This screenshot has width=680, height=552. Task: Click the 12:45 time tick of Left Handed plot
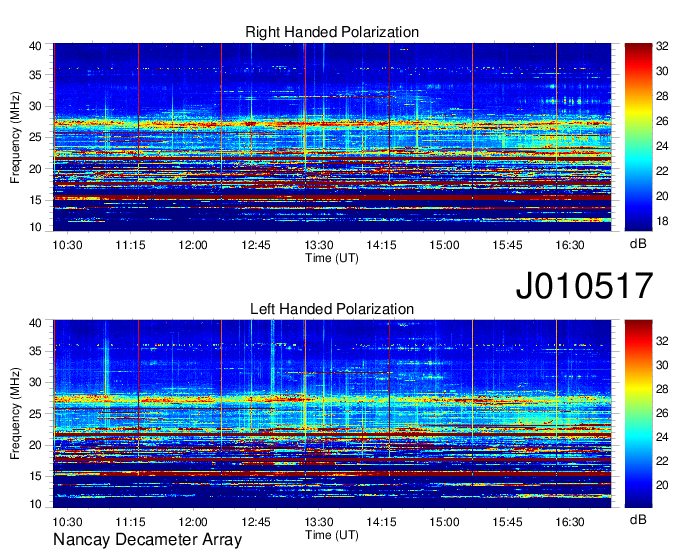pyautogui.click(x=256, y=522)
